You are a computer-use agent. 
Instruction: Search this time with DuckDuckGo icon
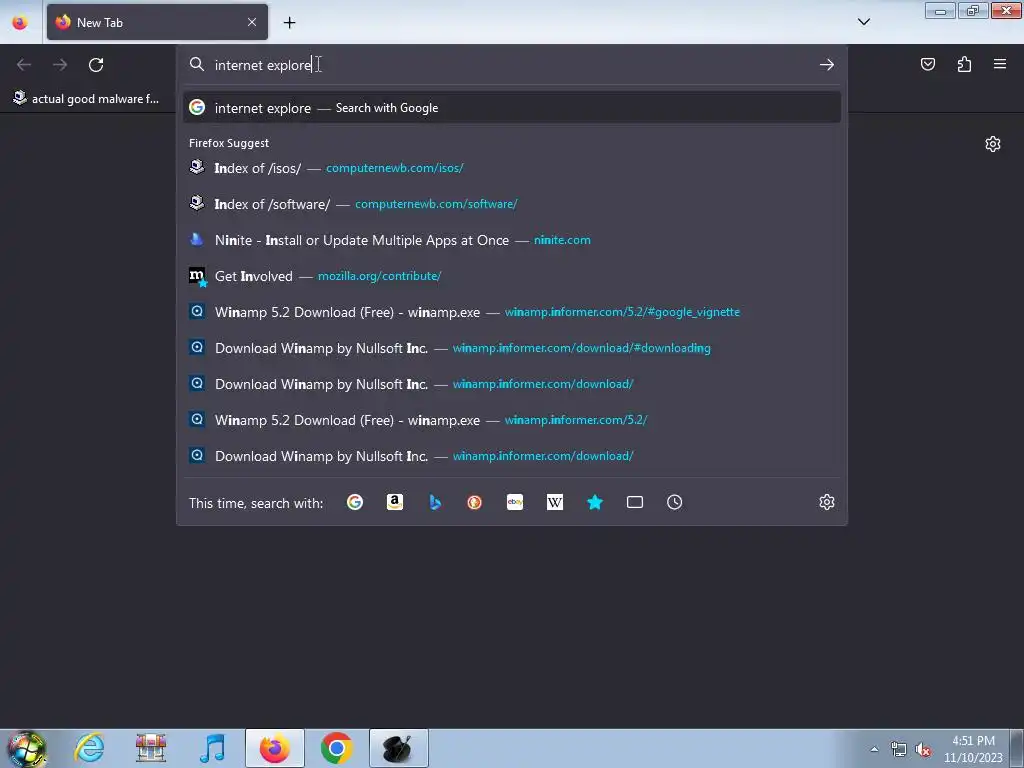pyautogui.click(x=475, y=502)
